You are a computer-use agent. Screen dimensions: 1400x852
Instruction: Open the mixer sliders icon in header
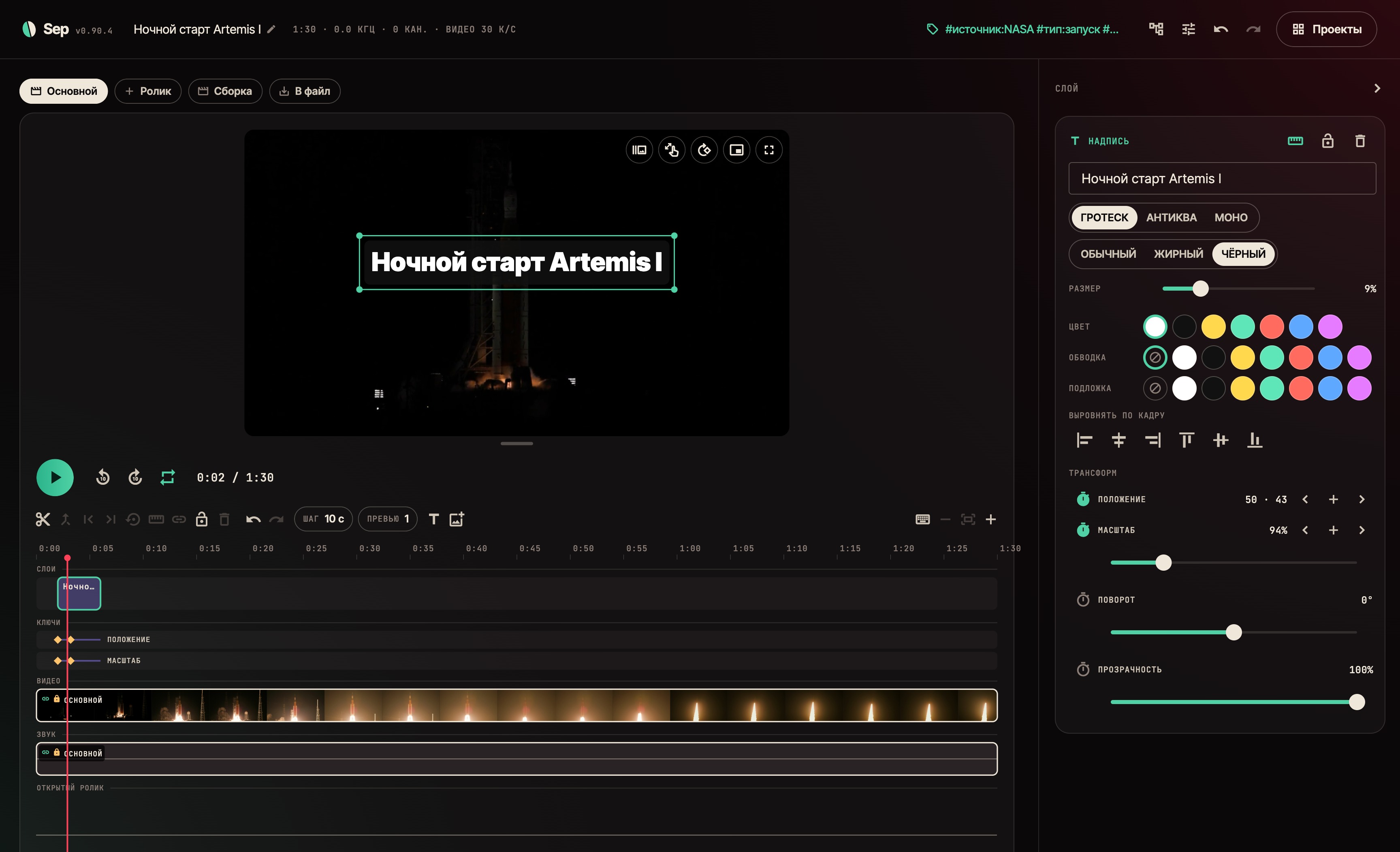coord(1188,29)
